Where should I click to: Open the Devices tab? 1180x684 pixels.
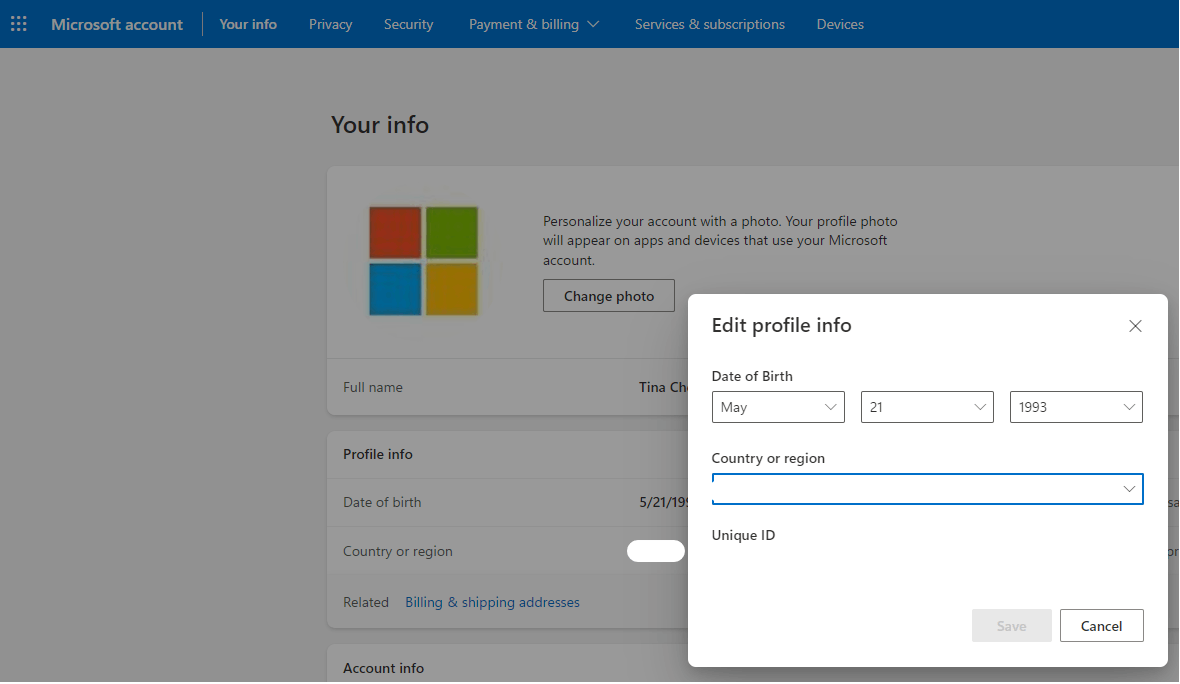point(840,24)
